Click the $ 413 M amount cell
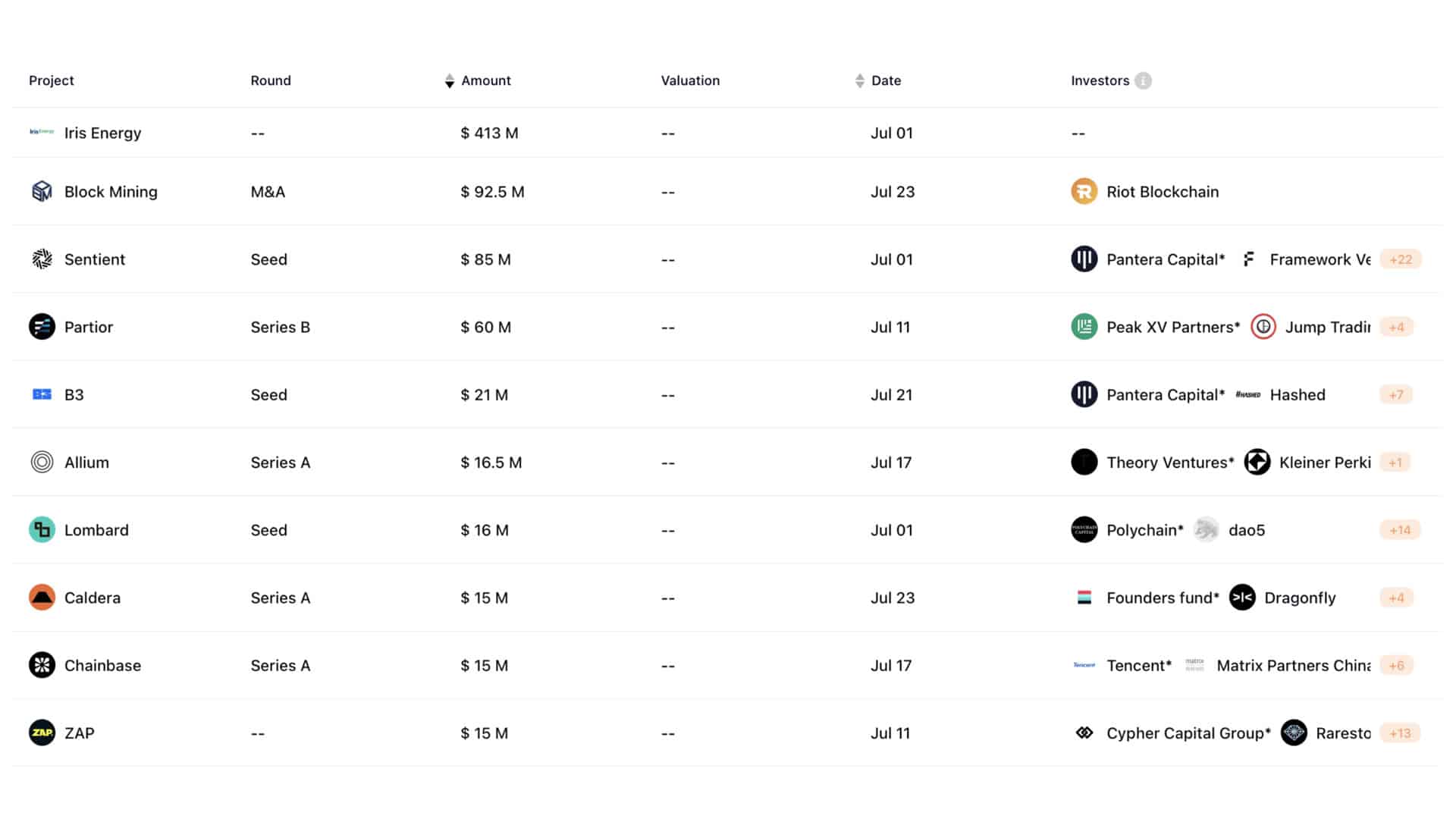 (489, 133)
